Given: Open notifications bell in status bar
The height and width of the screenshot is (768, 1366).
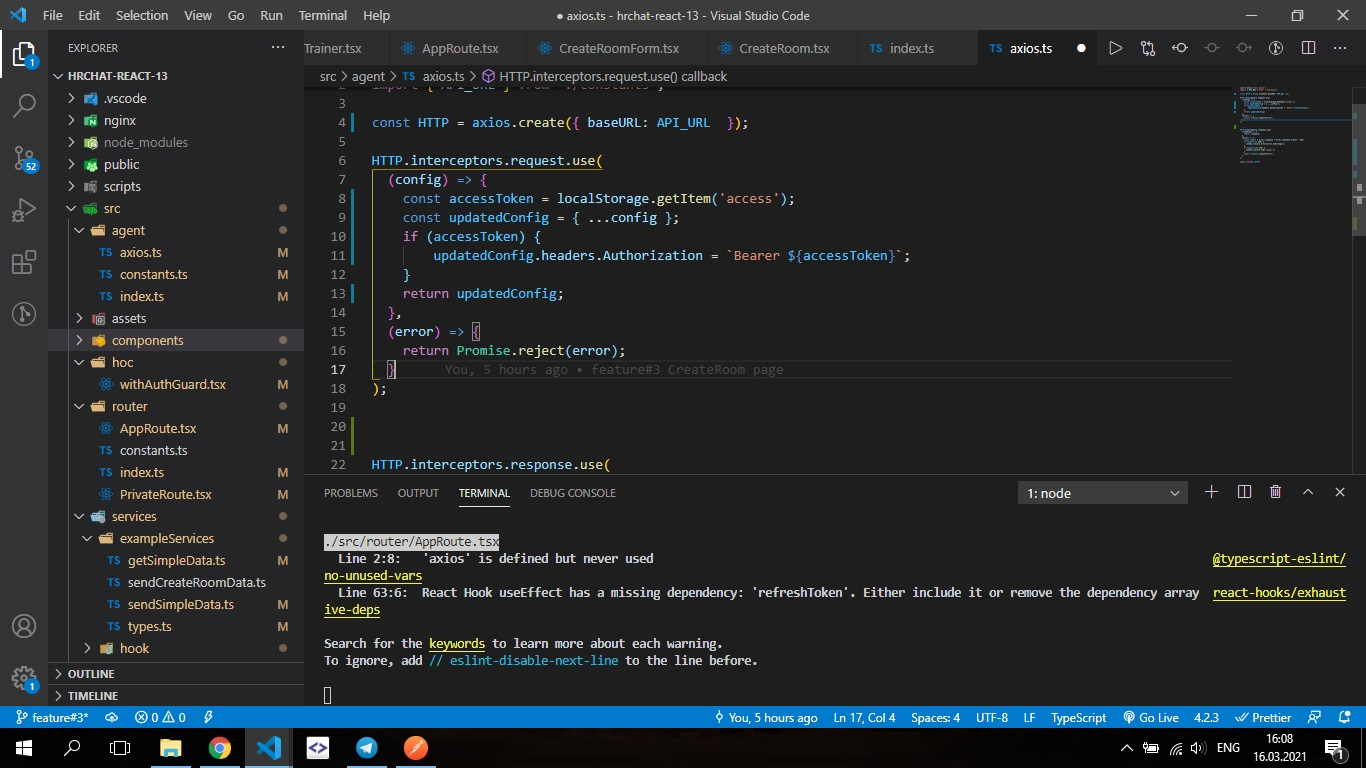Looking at the screenshot, I should [1346, 718].
